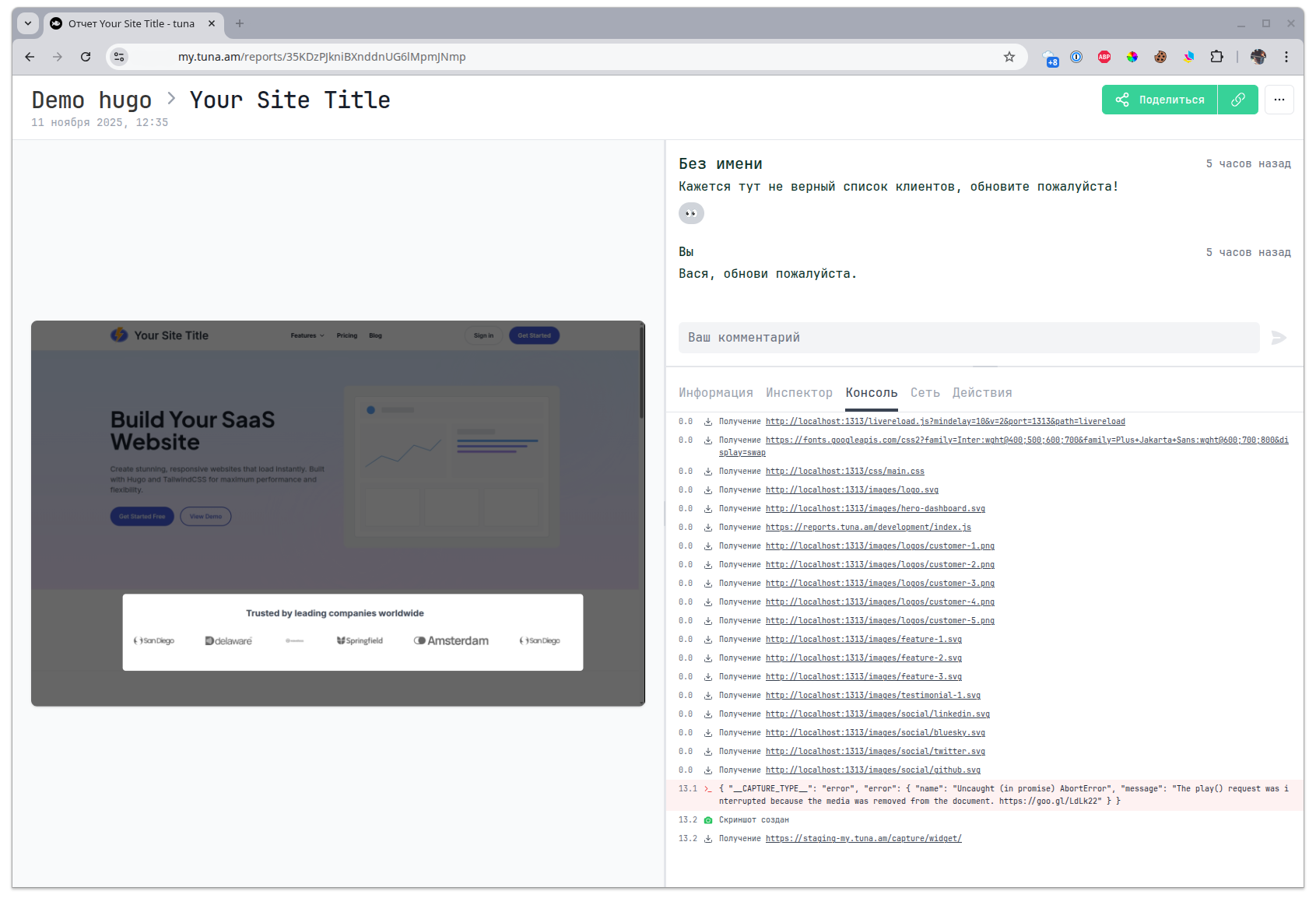Screen dimensions: 1316x912
Task: Reload the page
Action: tap(86, 57)
